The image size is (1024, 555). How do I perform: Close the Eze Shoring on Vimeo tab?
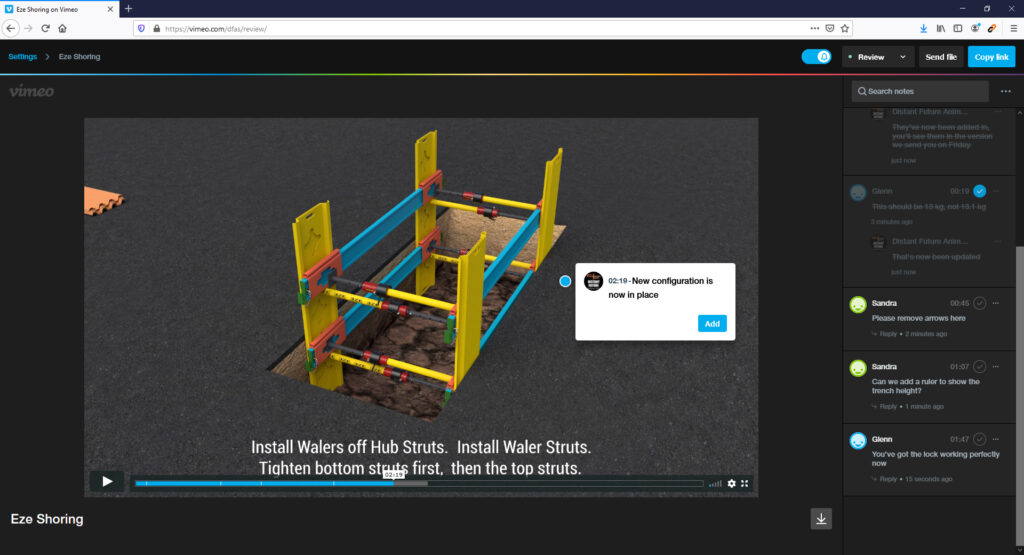(x=110, y=9)
